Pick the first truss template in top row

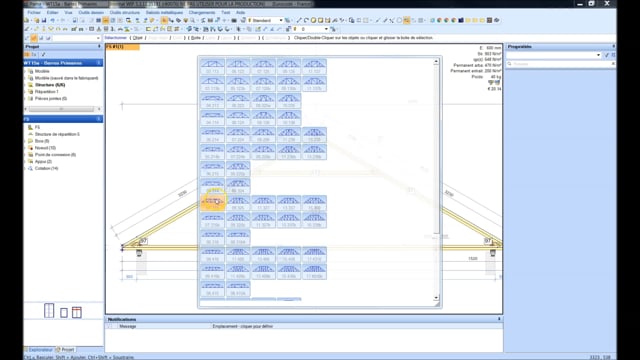(212, 67)
